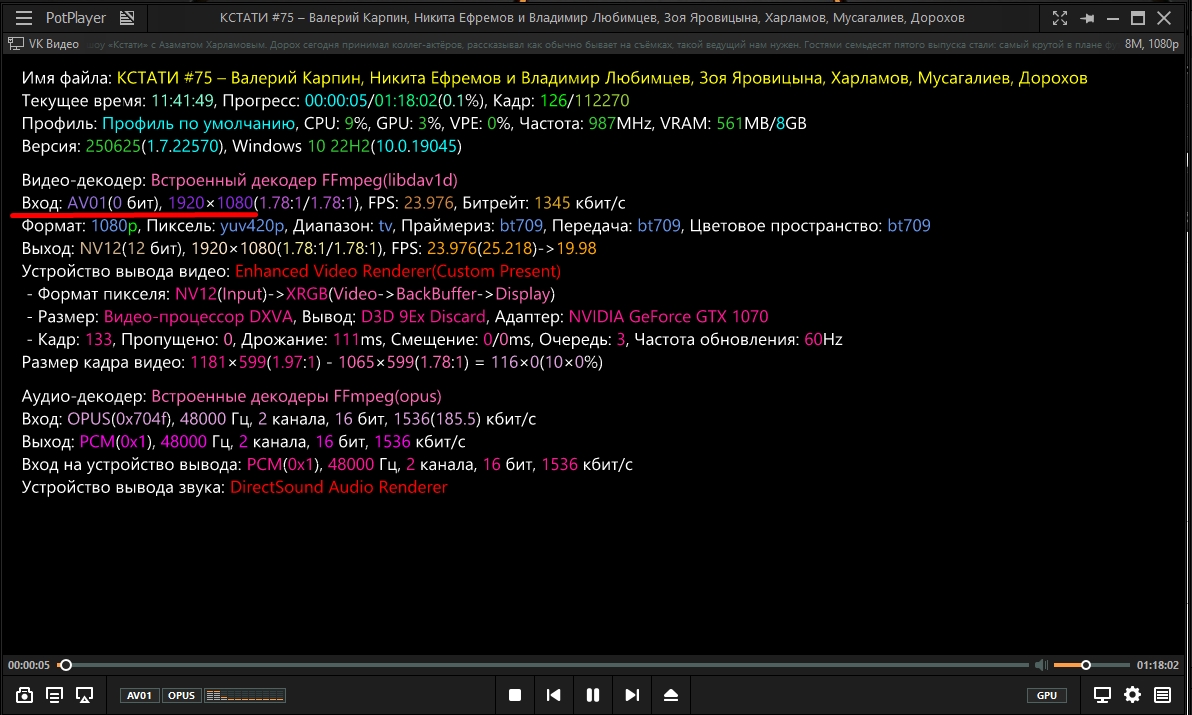1192x715 pixels.
Task: Click the skin icon beside the PotPlayer title
Action: click(126, 18)
